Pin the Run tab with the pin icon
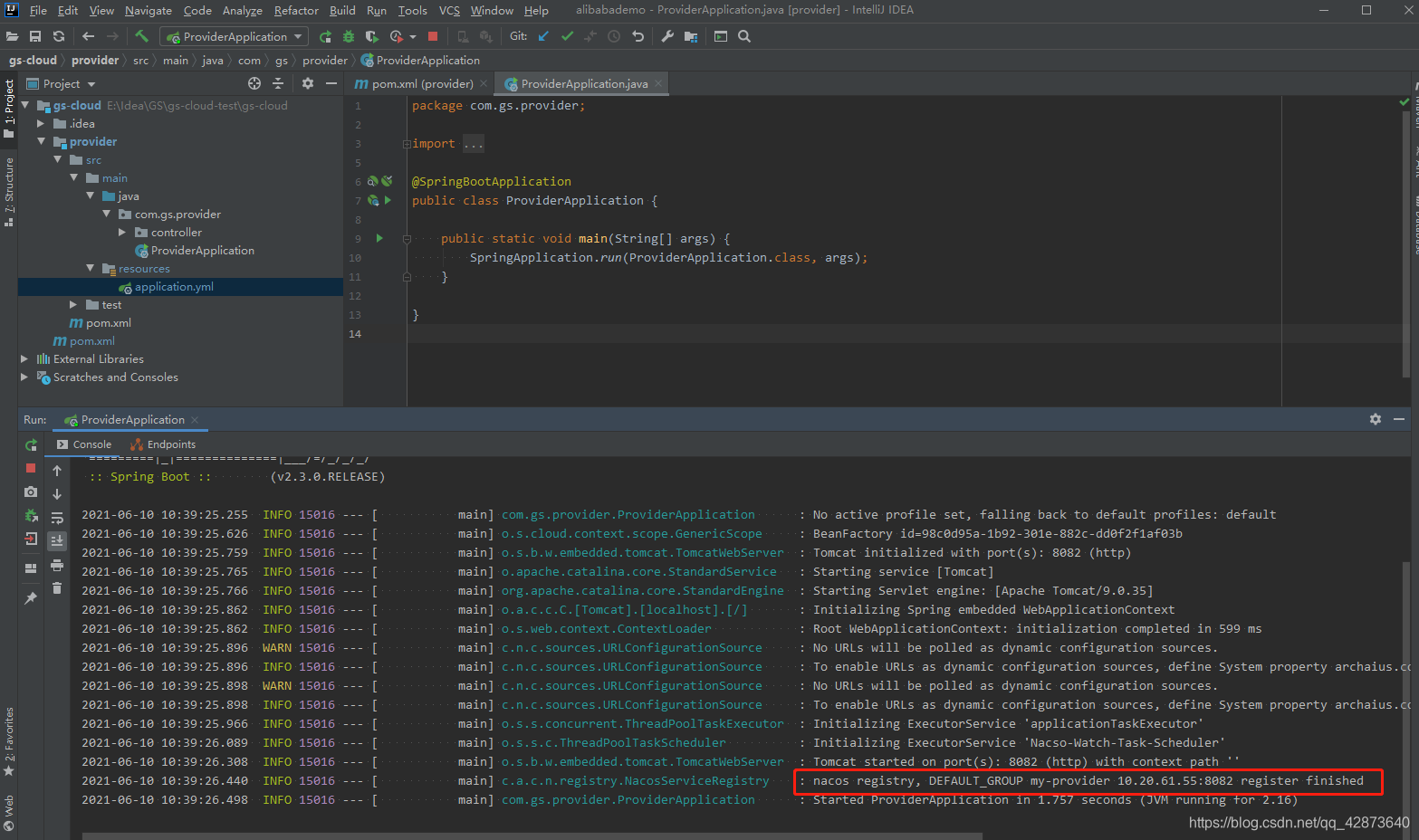1419x840 pixels. tap(31, 598)
